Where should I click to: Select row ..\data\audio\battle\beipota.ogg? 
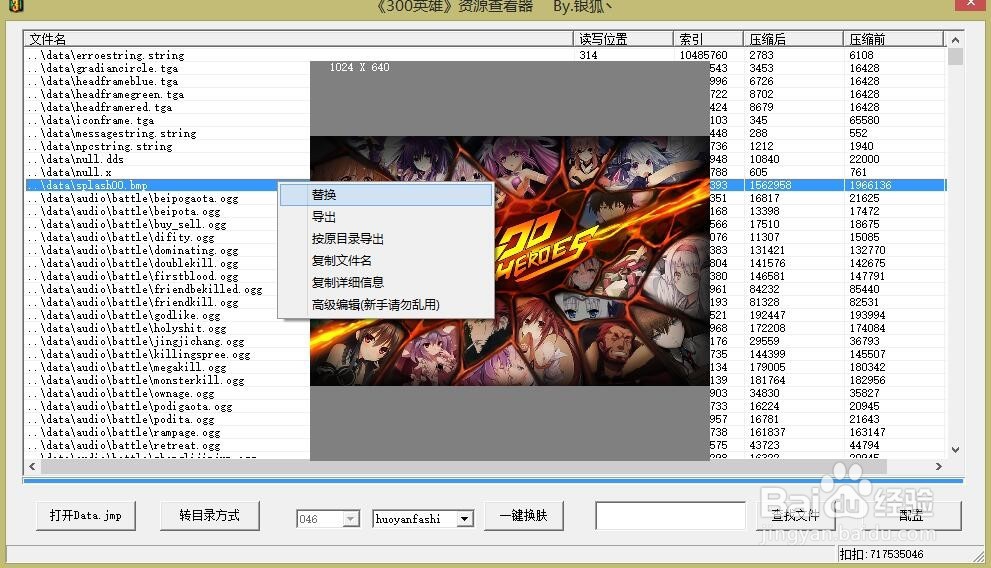coord(485,211)
